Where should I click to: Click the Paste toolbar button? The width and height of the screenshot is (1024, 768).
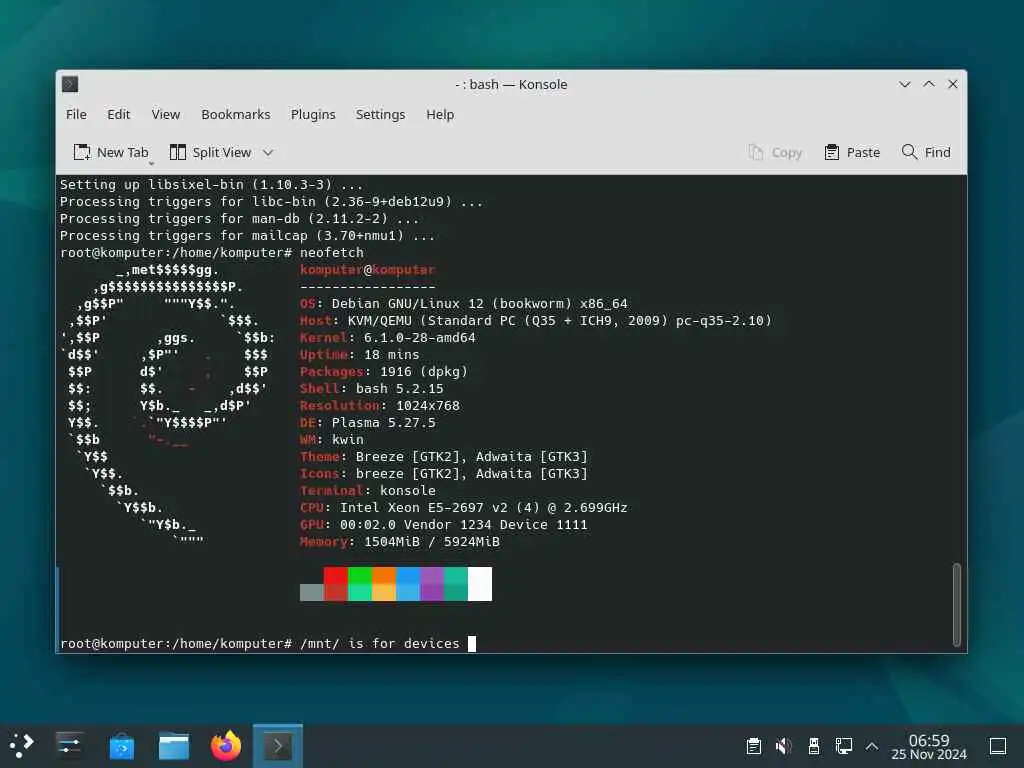tap(852, 152)
